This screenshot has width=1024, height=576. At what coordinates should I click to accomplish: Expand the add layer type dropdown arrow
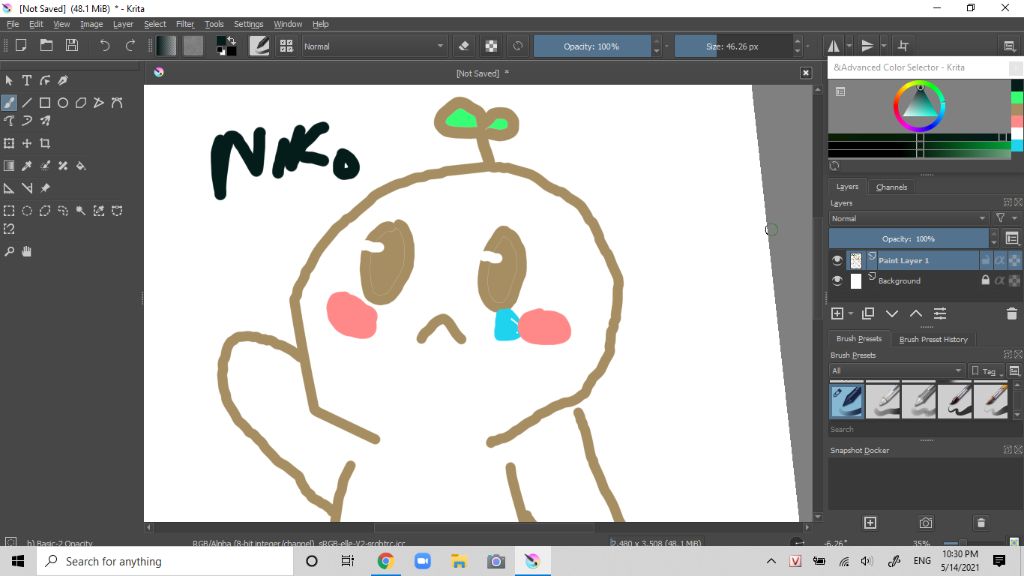click(851, 314)
